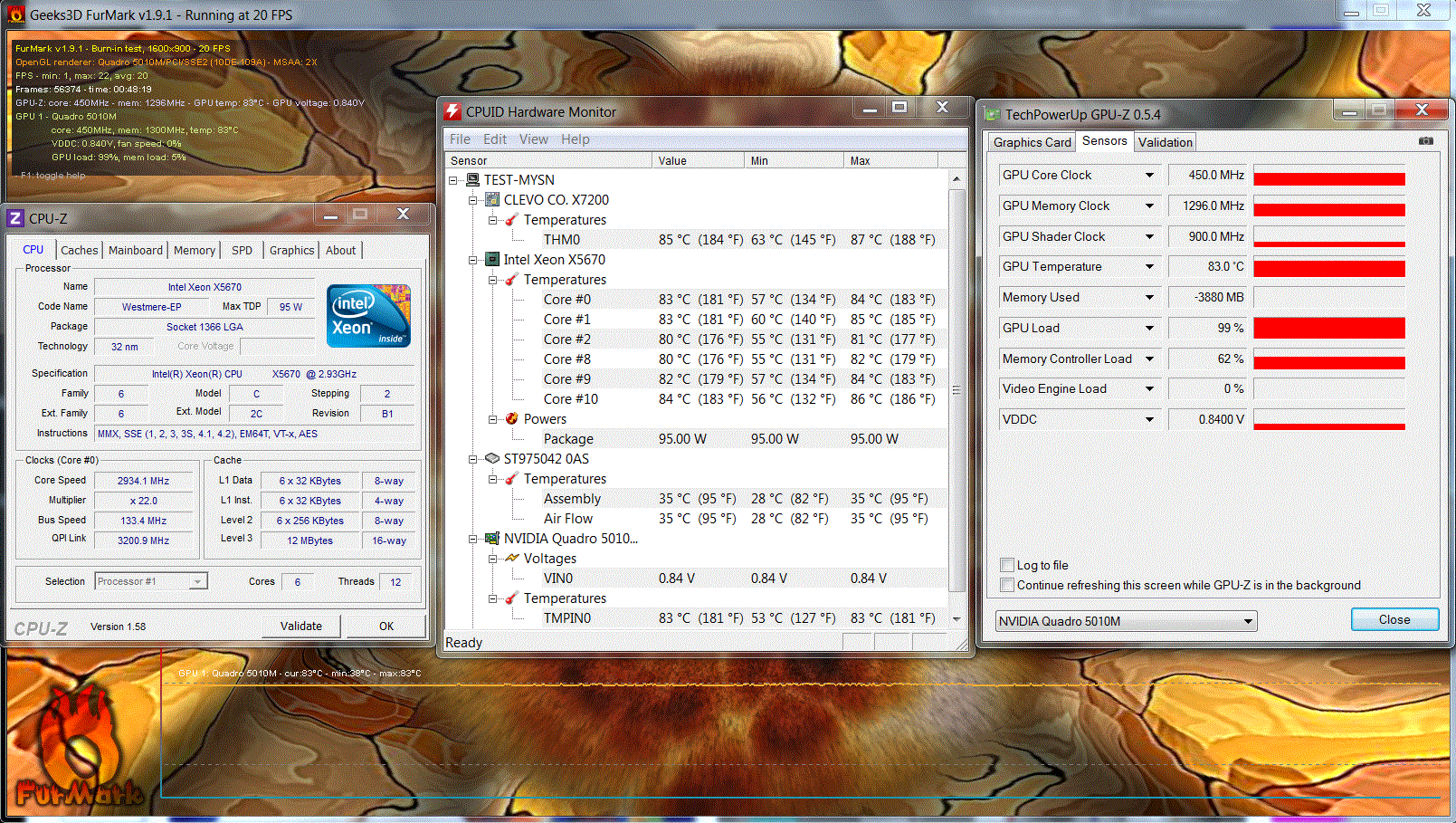
Task: Click thermometer icon beside ST975042 Temperatures
Action: coord(512,479)
